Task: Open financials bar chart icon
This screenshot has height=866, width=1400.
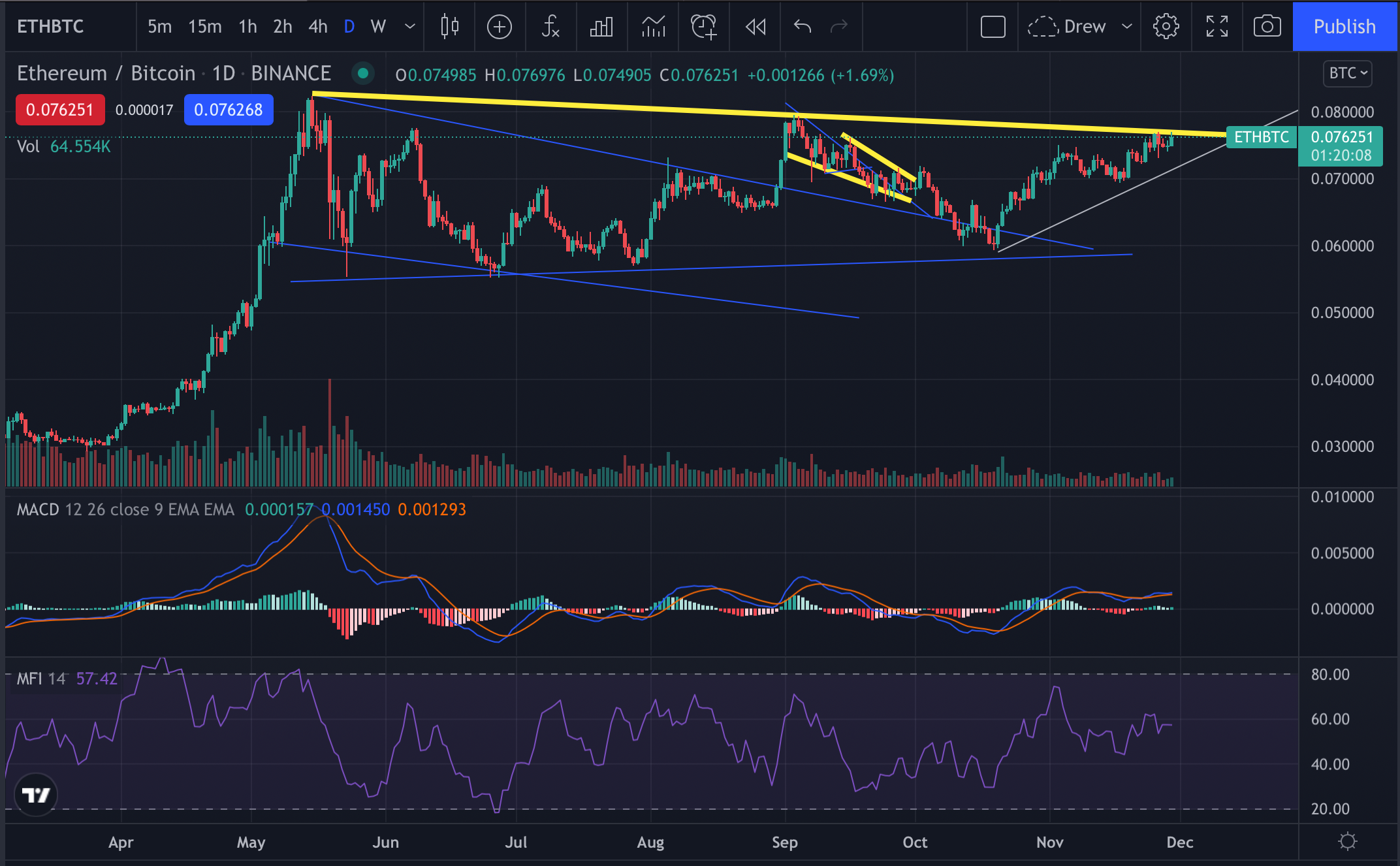Action: click(x=601, y=27)
